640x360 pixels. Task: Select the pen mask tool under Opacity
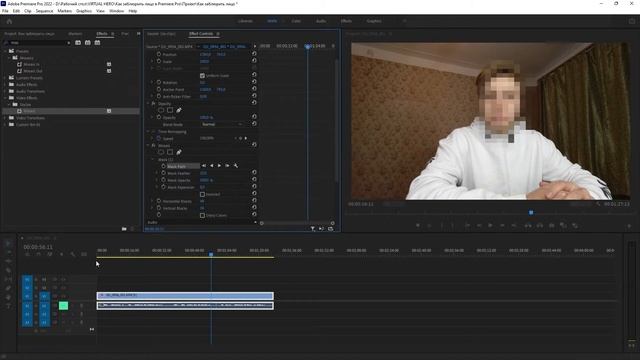[179, 110]
